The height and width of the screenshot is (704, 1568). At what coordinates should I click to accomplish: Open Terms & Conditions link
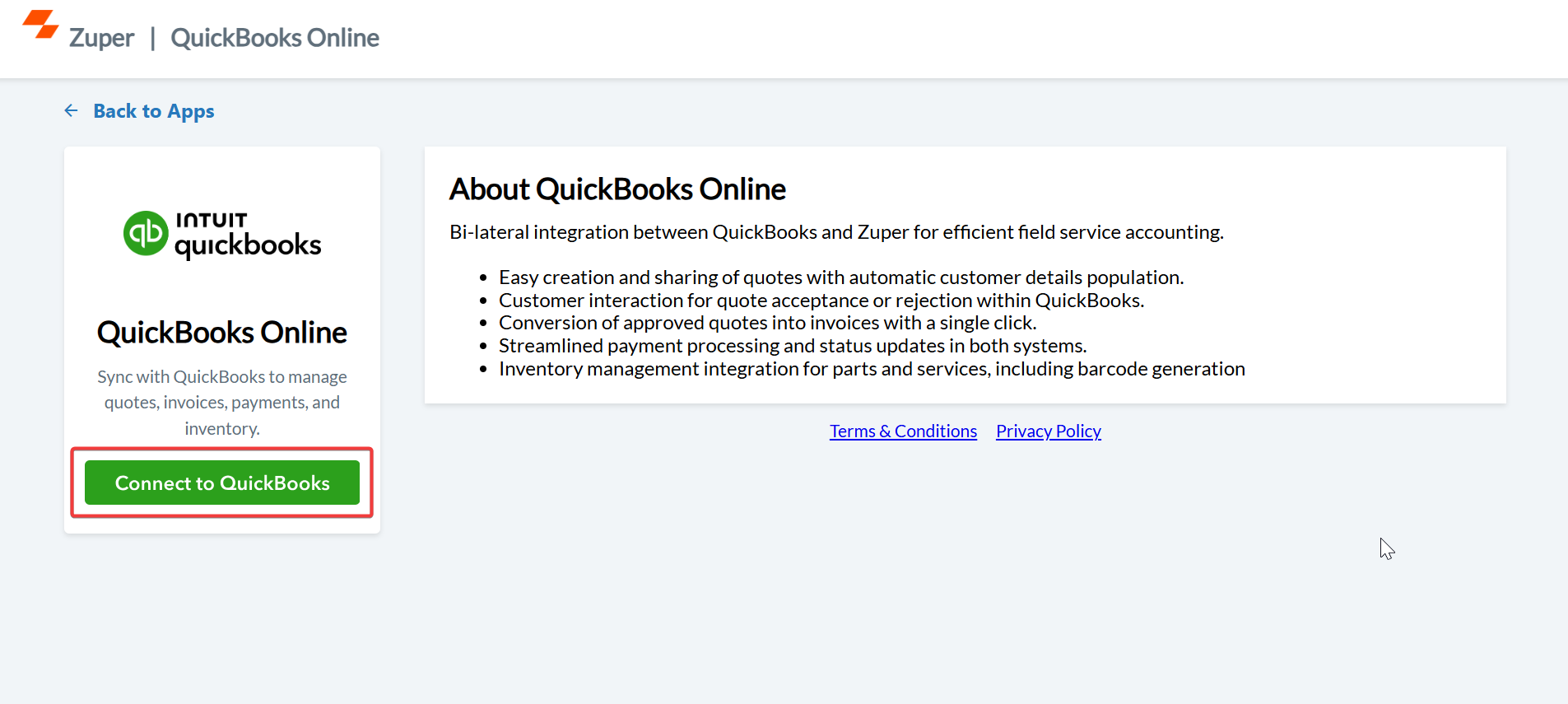[x=903, y=431]
